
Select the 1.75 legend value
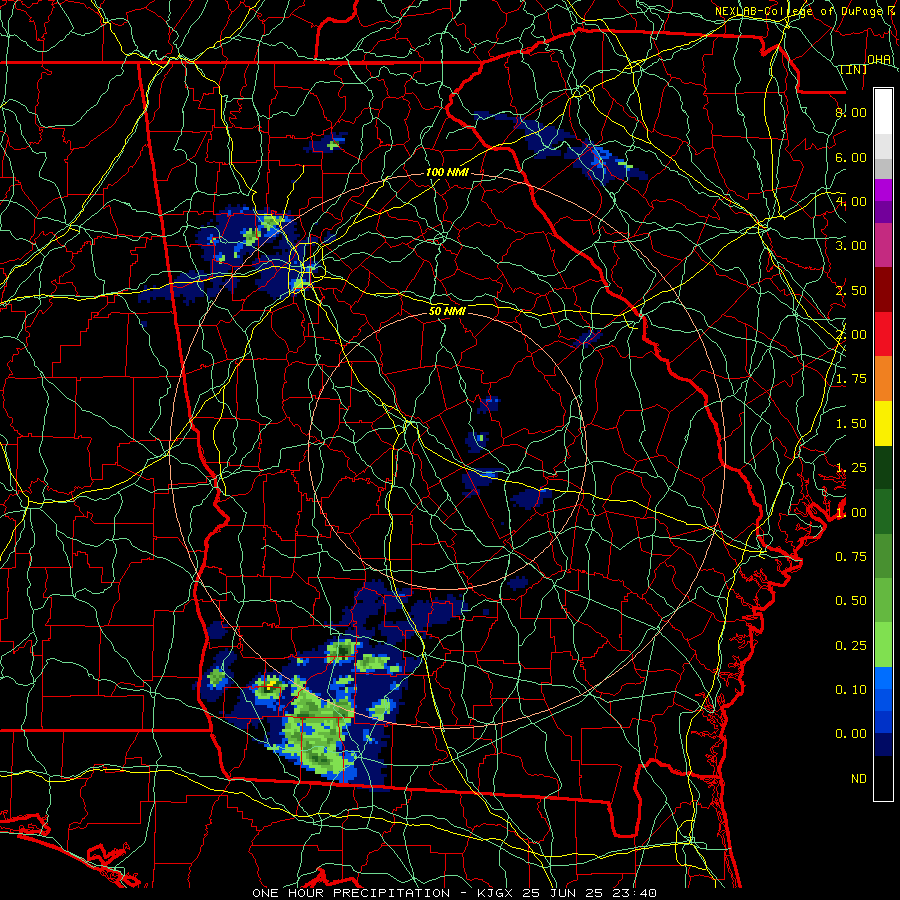click(x=851, y=379)
